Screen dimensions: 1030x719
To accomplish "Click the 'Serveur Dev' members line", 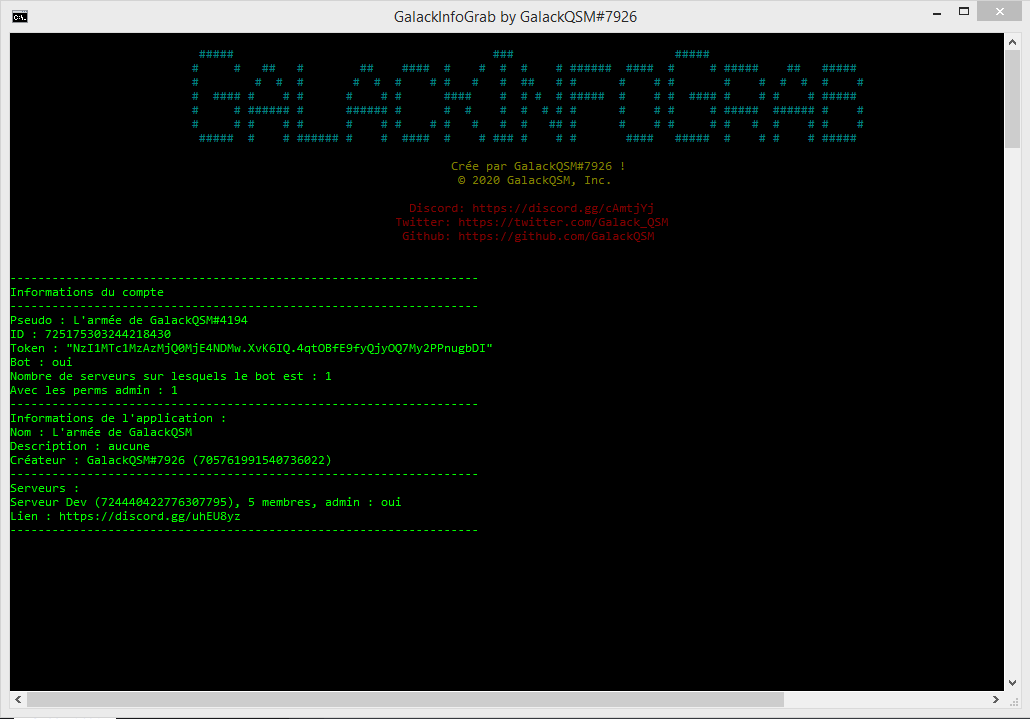I will point(206,502).
